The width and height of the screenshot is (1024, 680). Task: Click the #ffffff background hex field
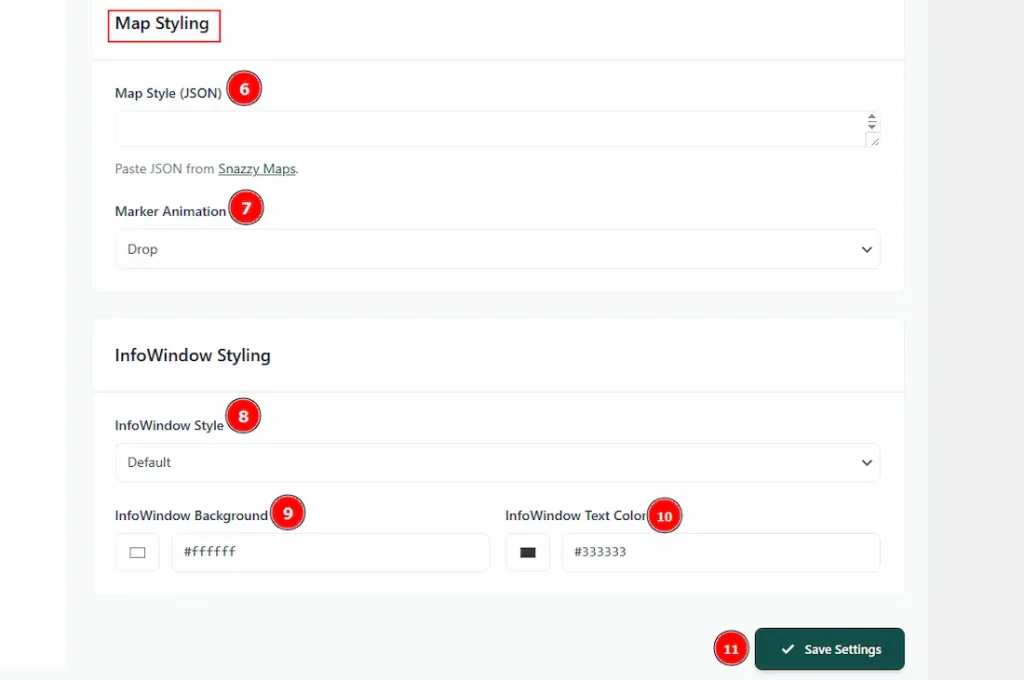[x=330, y=552]
